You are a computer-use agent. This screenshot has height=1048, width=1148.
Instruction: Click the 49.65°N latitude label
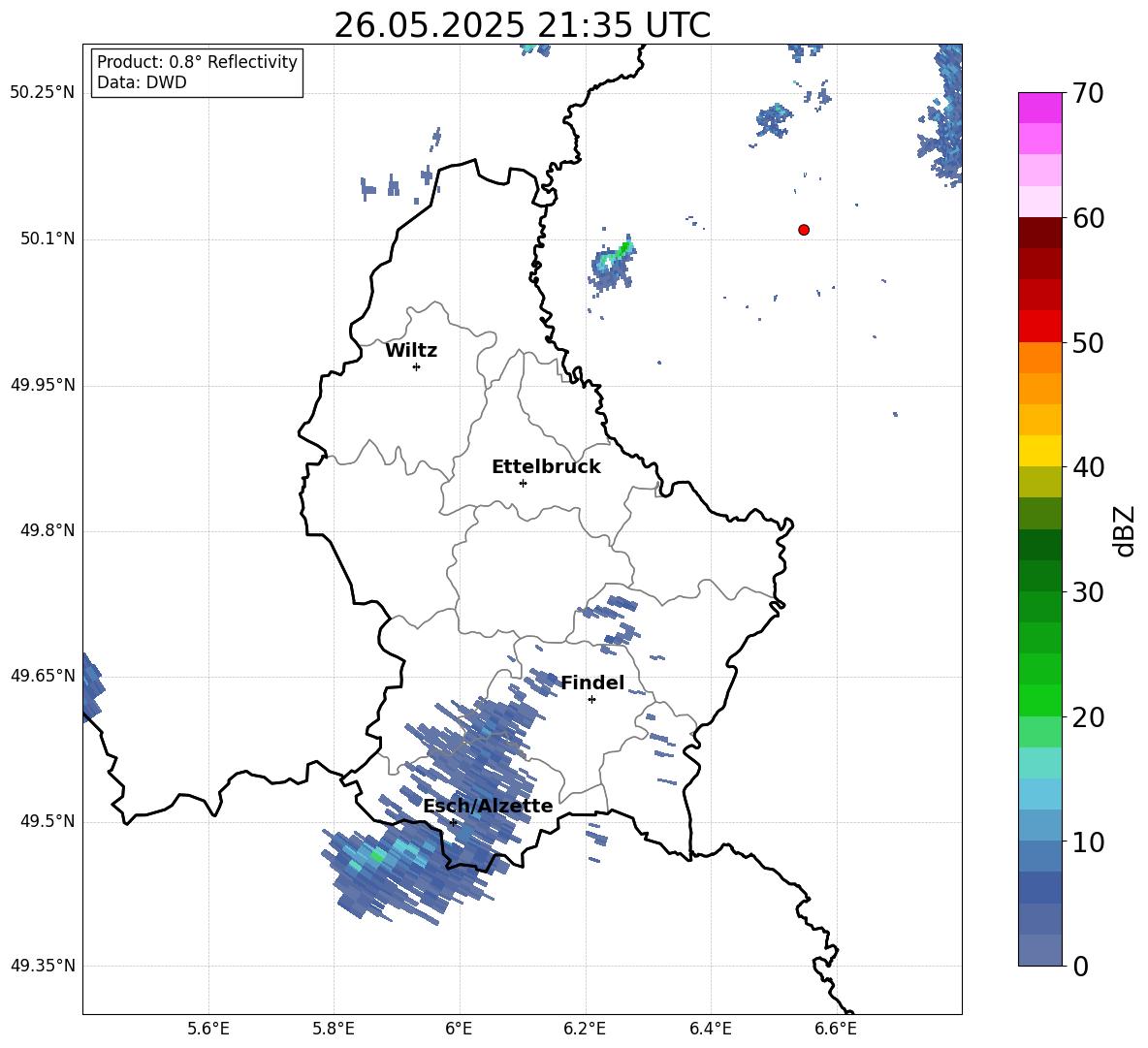43,675
